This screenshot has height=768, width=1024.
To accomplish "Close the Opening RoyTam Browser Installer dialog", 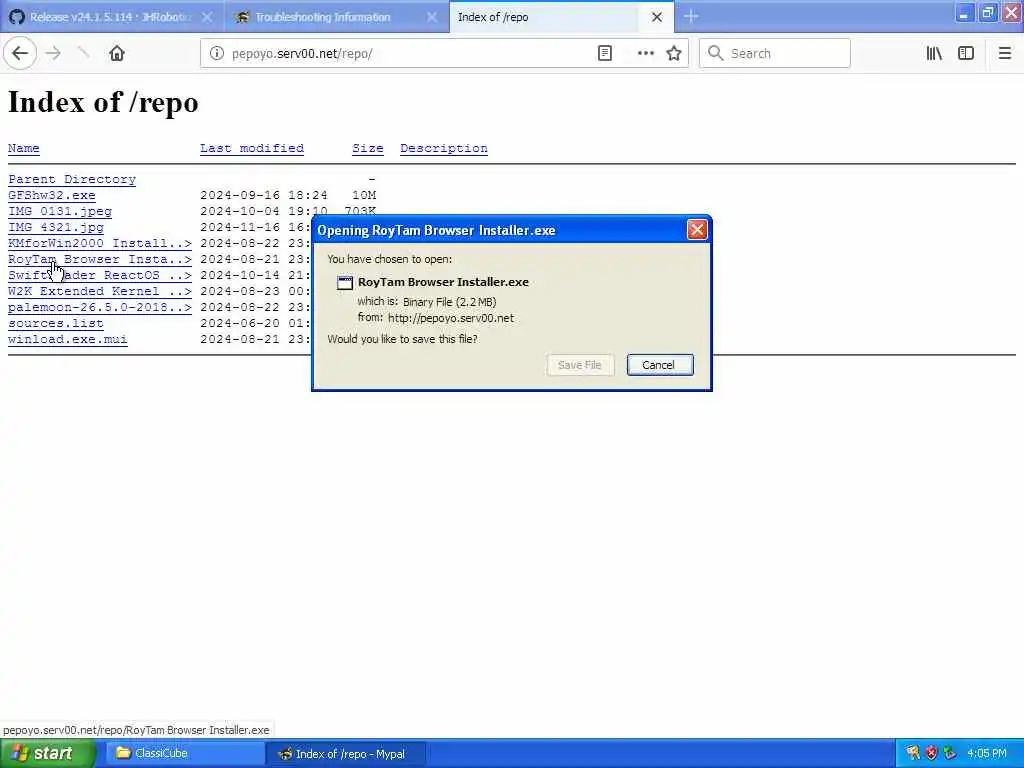I will (x=697, y=230).
